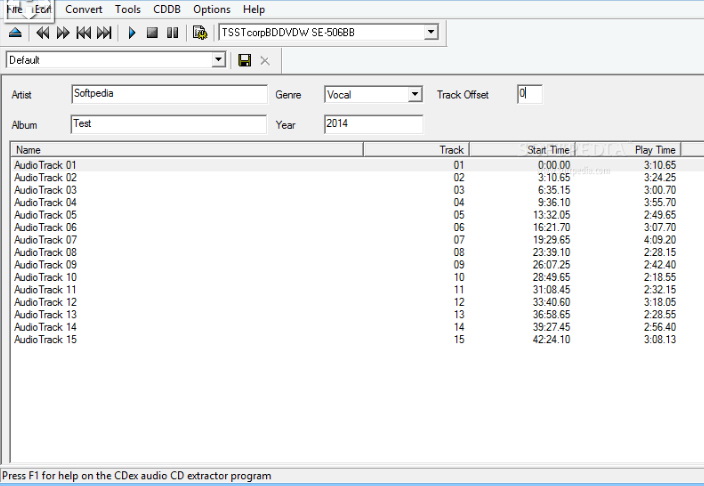
Task: Open the CD drive settings icon
Action: coord(200,33)
